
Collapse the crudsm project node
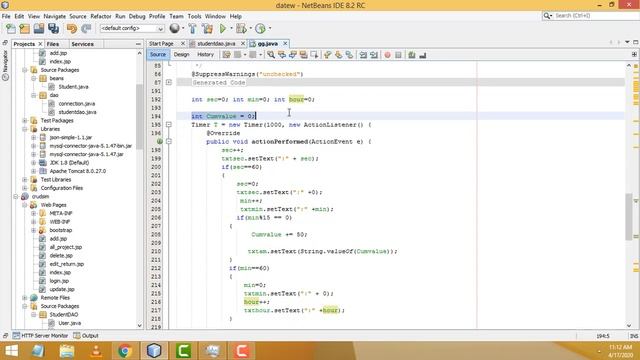pyautogui.click(x=16, y=196)
